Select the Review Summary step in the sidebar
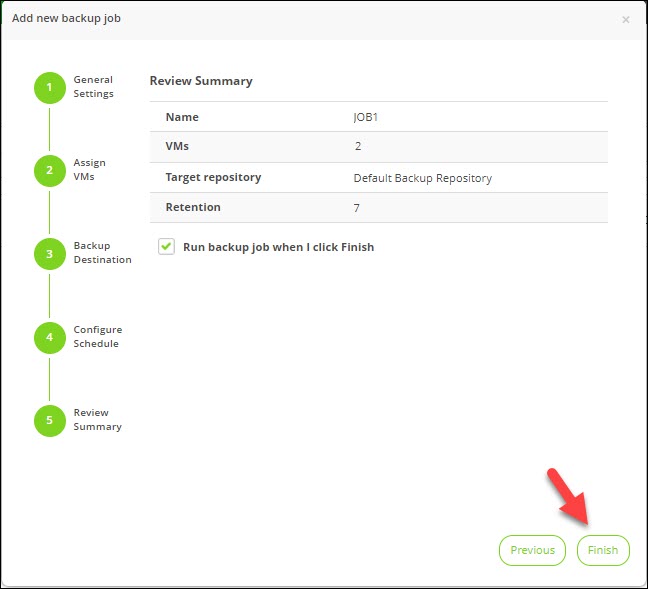648x589 pixels. 97,420
